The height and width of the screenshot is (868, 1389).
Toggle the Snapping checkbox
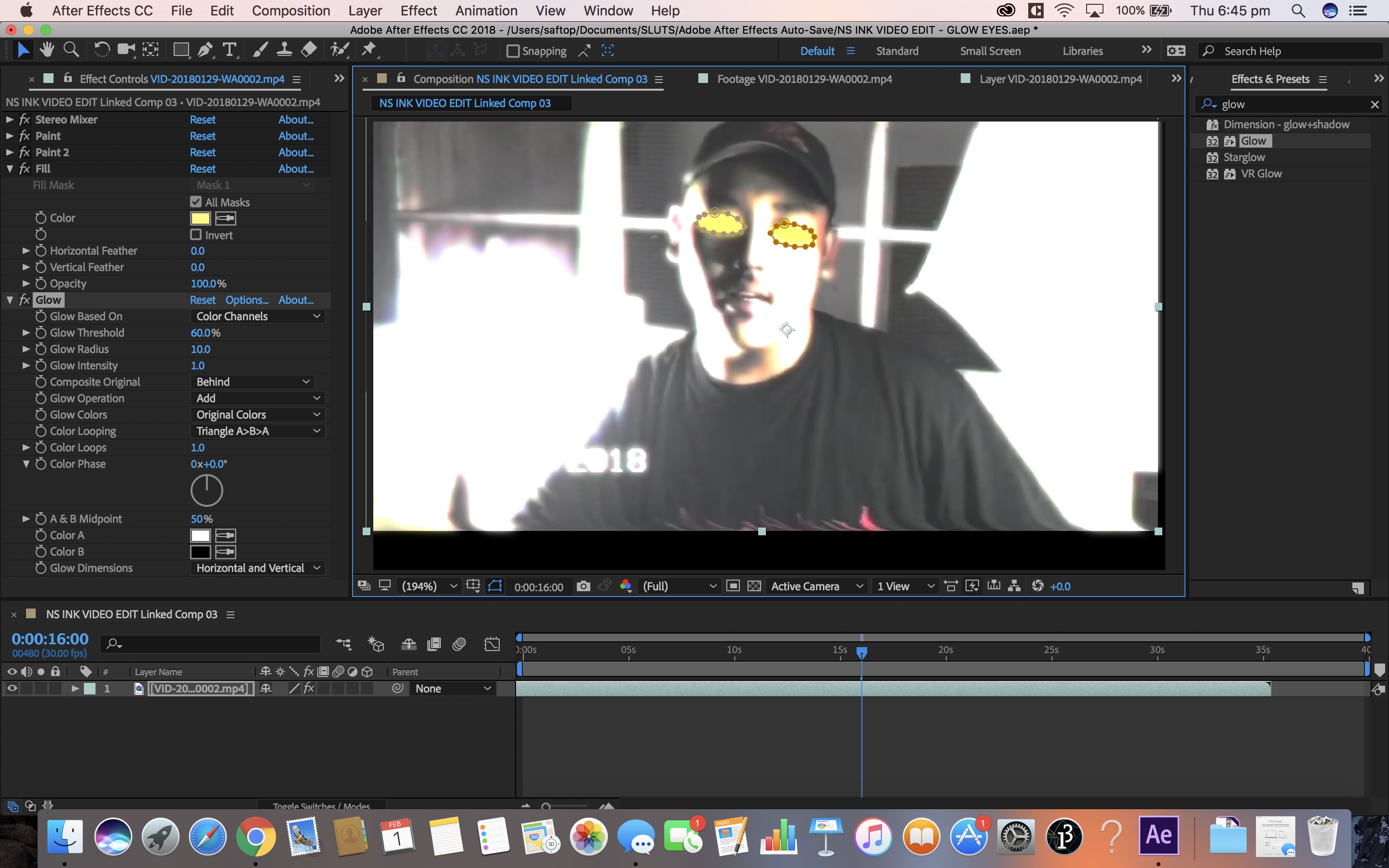513,51
